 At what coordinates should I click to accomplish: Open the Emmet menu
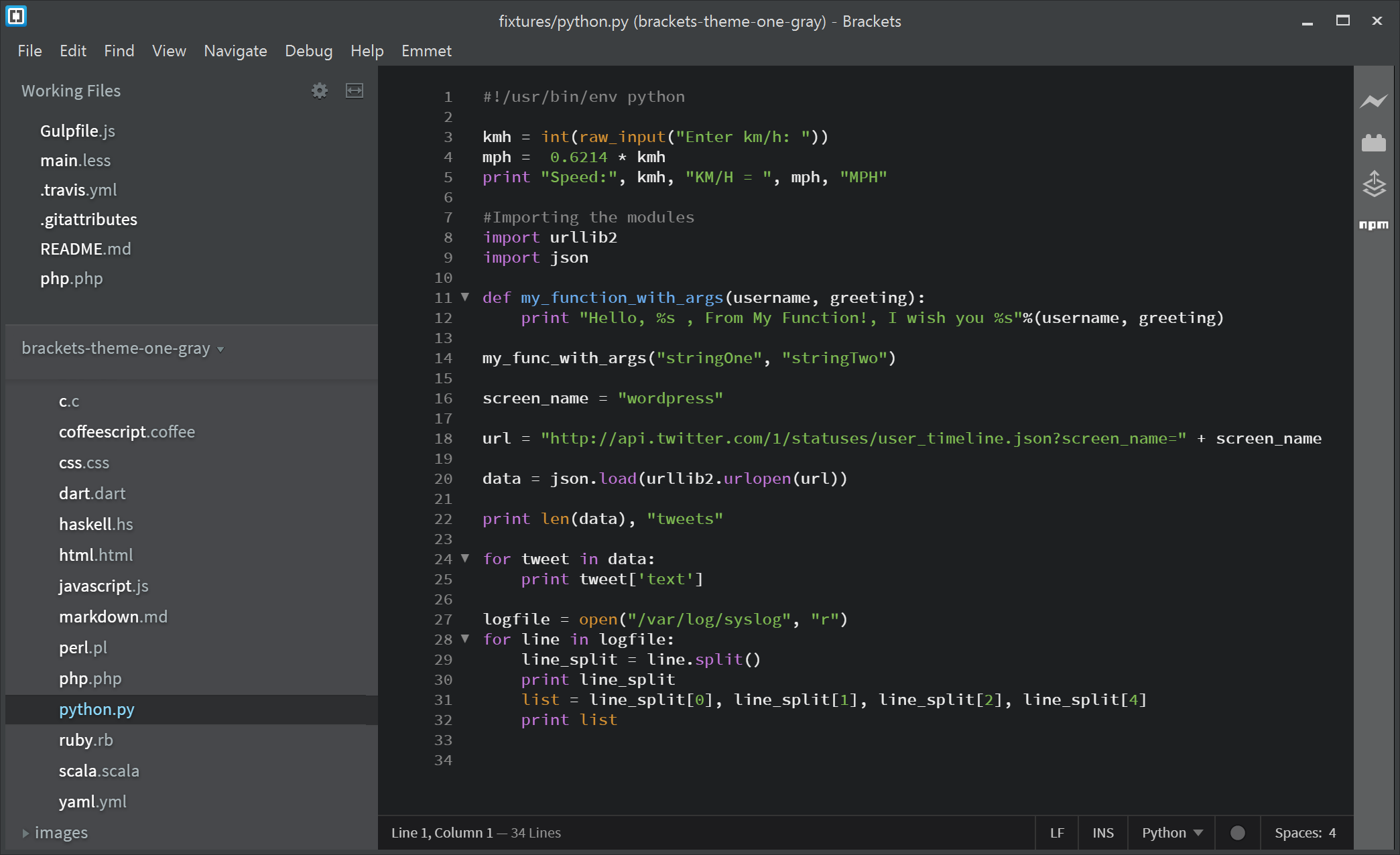[426, 50]
